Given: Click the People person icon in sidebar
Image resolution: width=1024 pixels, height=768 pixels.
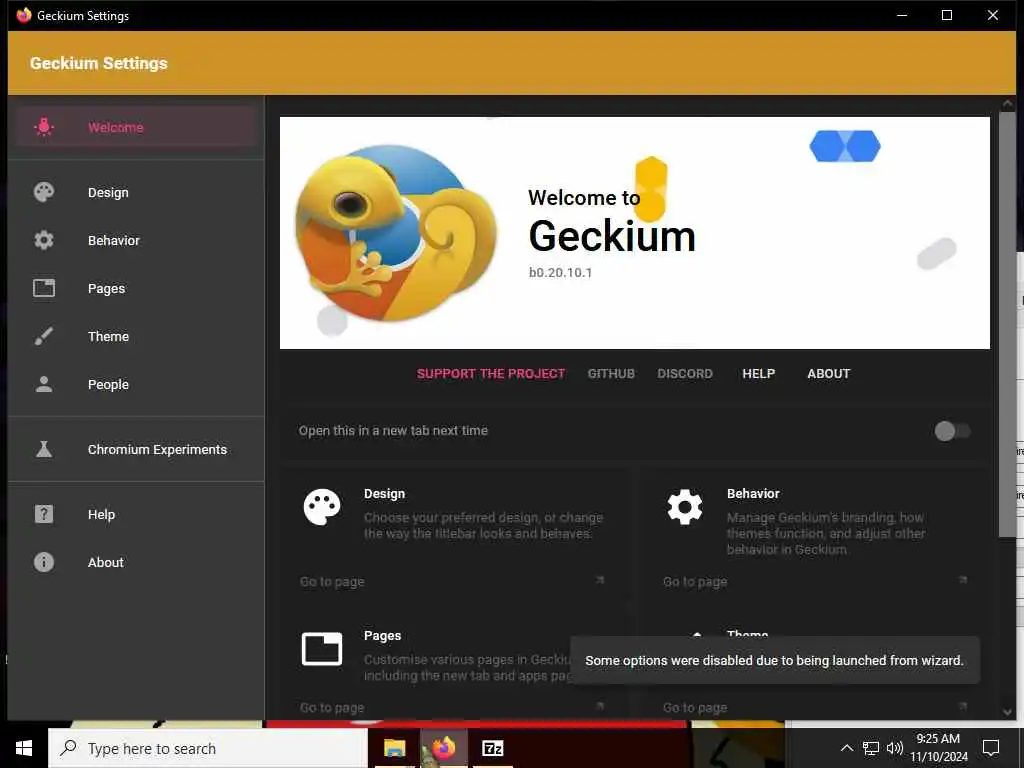Looking at the screenshot, I should click(44, 384).
